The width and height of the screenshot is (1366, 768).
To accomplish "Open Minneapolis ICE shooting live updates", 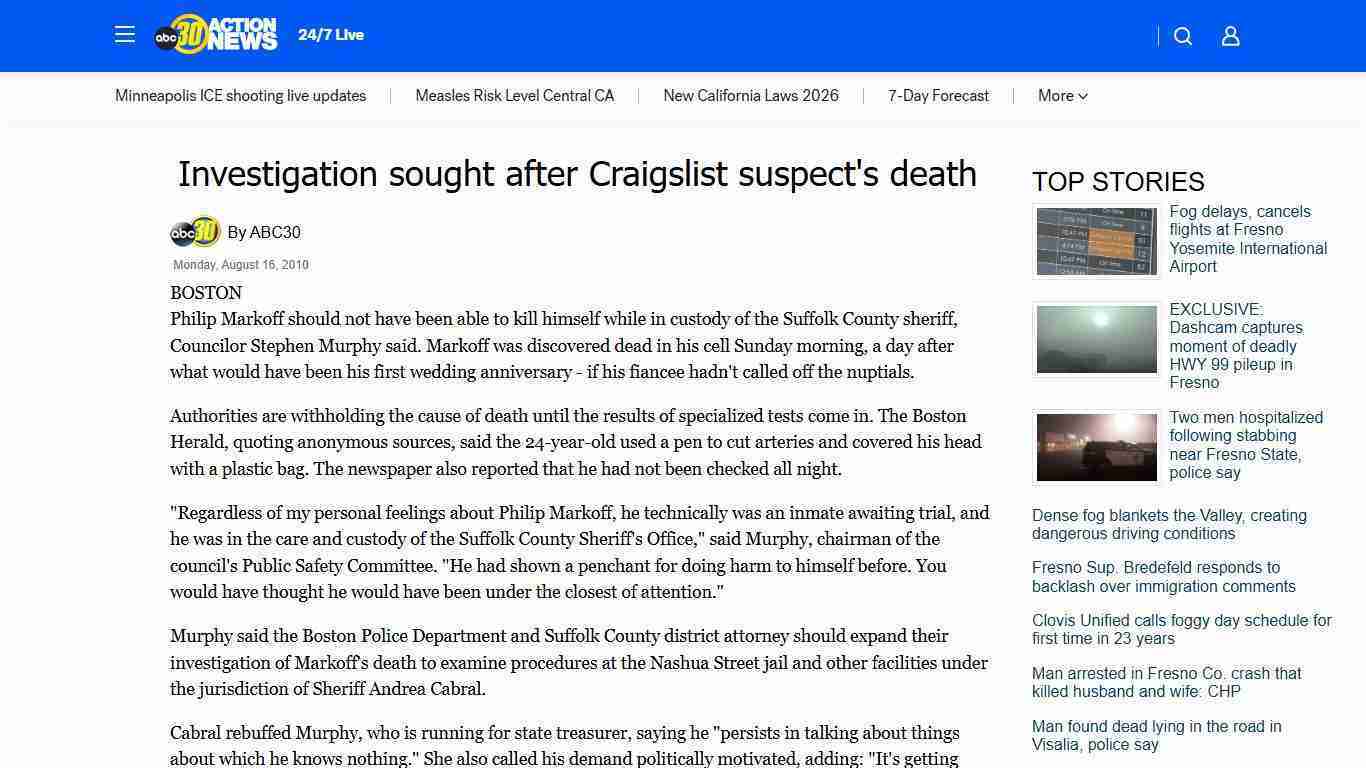I will pos(240,96).
